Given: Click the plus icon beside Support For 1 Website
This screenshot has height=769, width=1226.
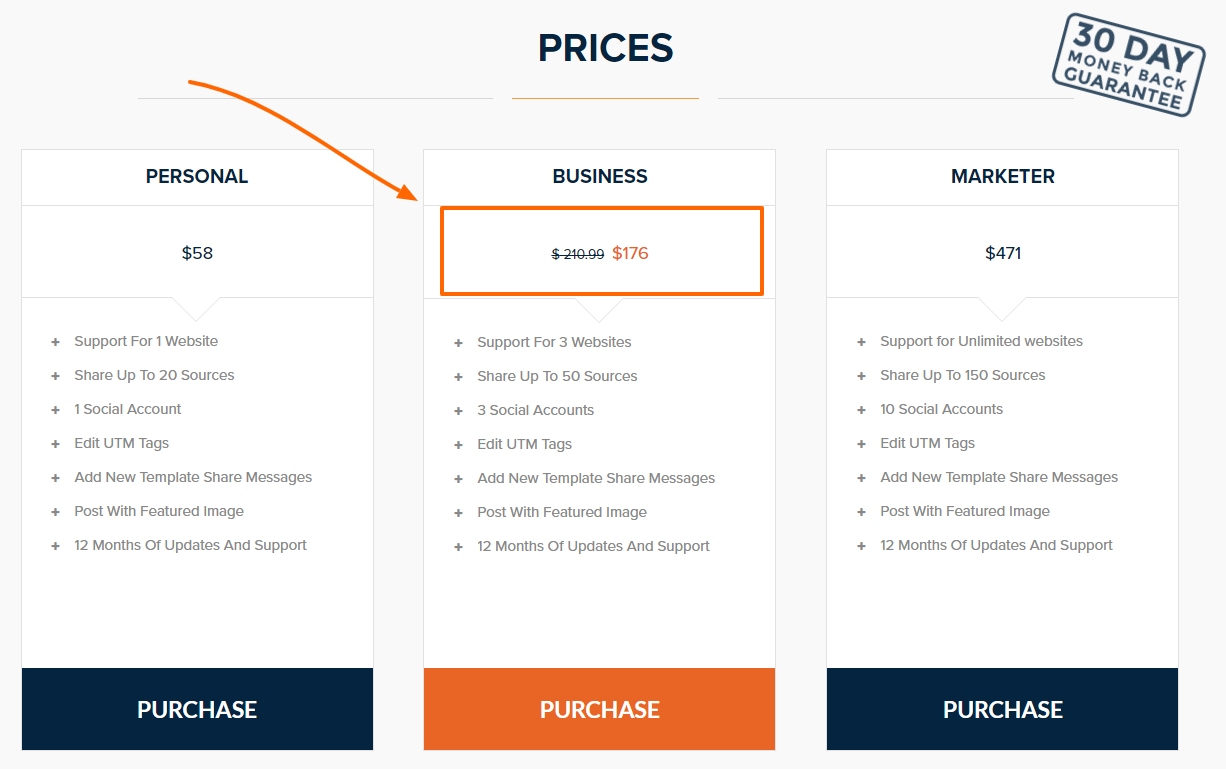Looking at the screenshot, I should [x=55, y=341].
